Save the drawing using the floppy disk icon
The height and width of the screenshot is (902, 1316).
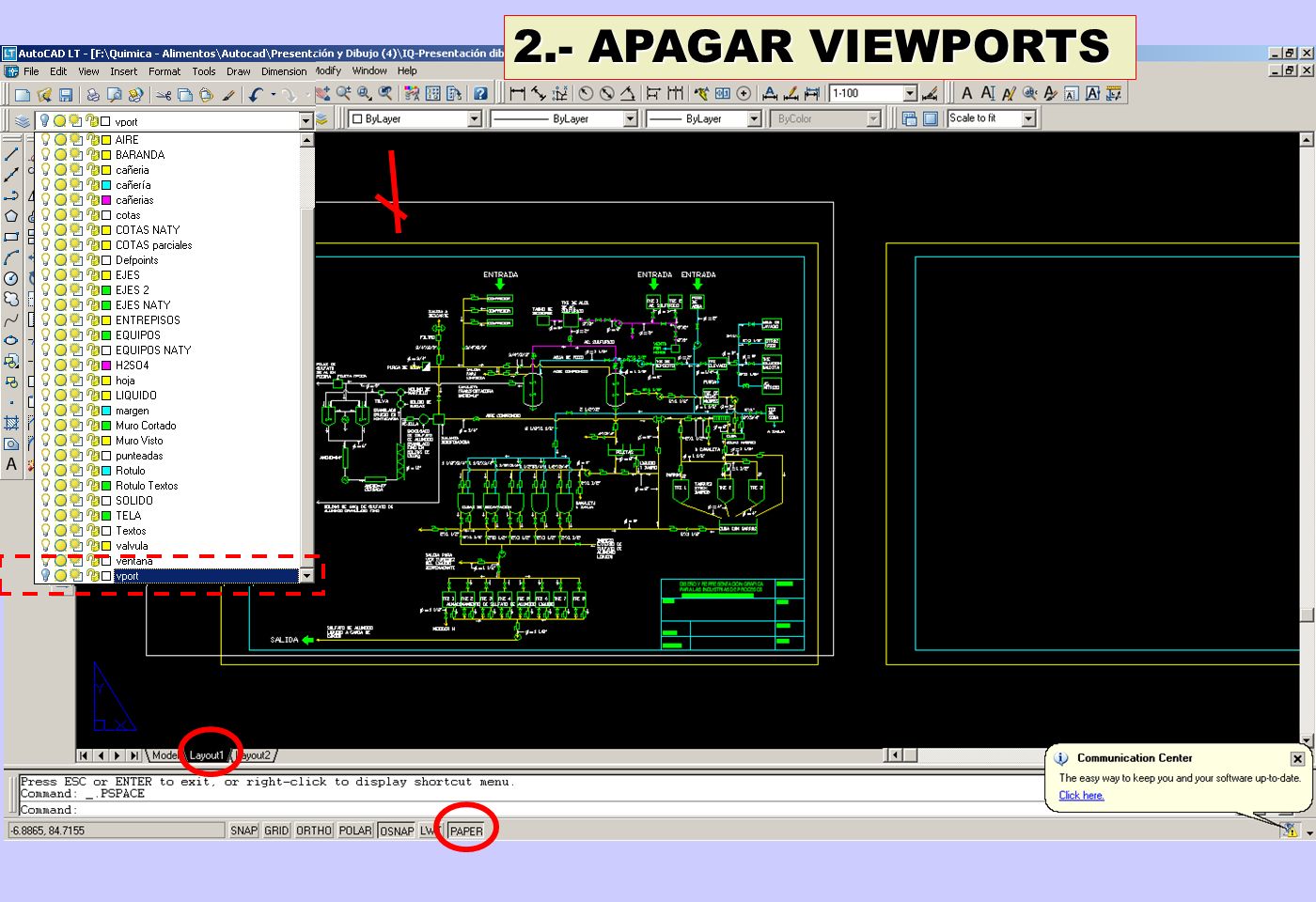coord(65,94)
